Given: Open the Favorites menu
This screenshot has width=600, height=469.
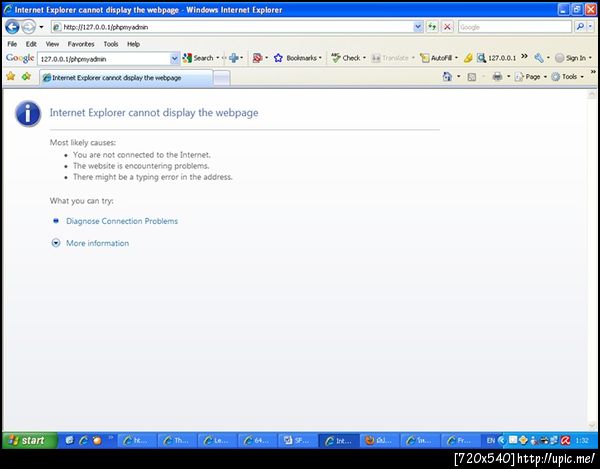Looking at the screenshot, I should tap(81, 44).
